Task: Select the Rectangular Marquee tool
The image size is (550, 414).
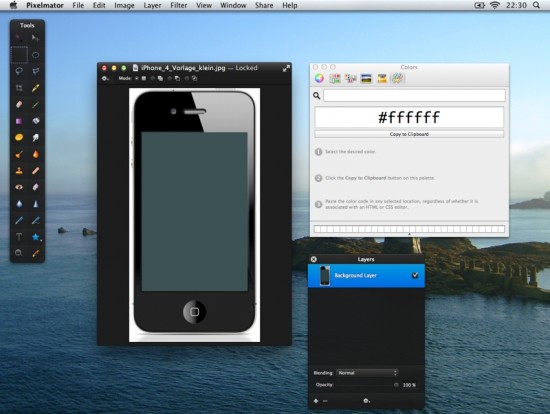Action: pyautogui.click(x=19, y=55)
